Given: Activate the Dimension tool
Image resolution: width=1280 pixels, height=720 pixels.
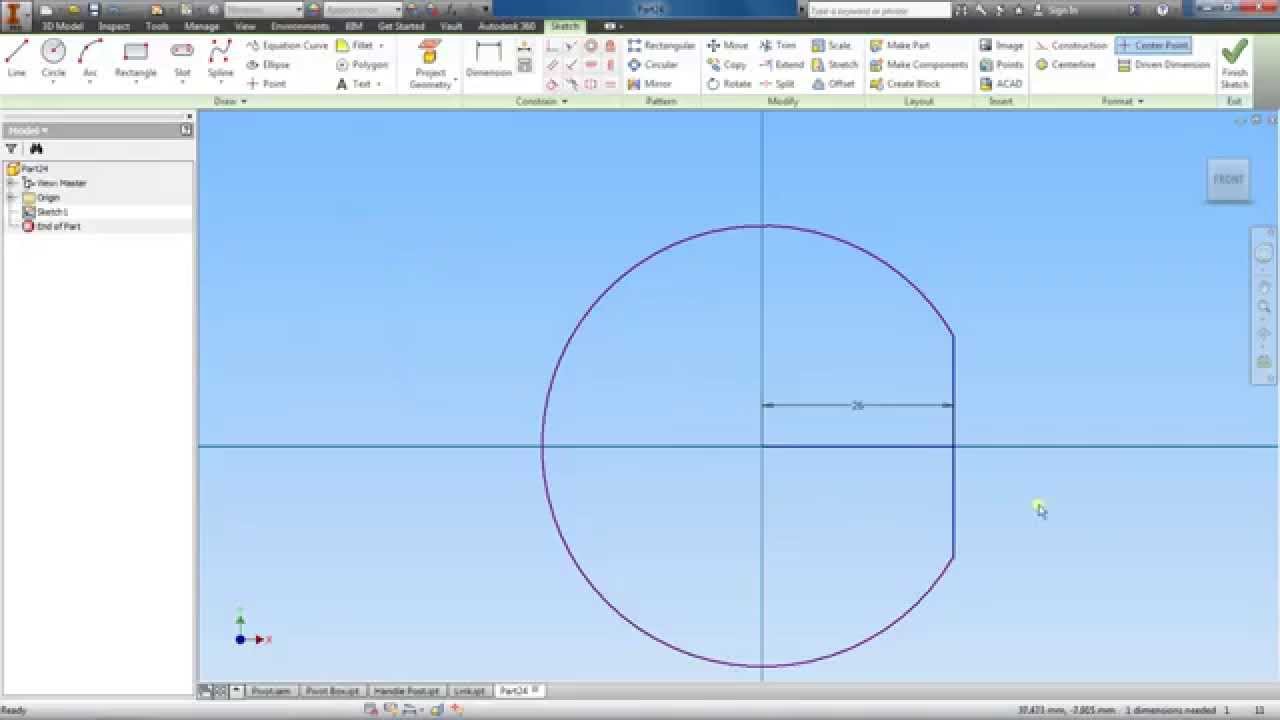Looking at the screenshot, I should click(x=489, y=58).
